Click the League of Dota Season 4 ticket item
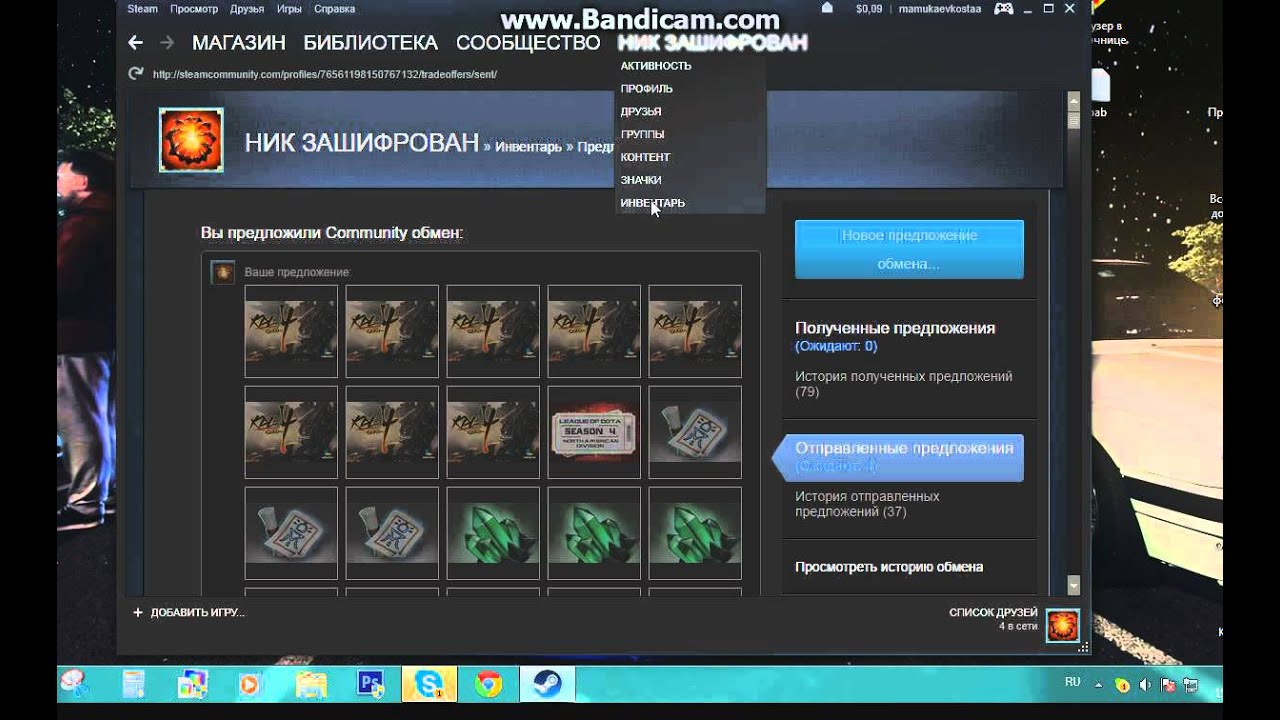The image size is (1280, 720). pos(594,432)
